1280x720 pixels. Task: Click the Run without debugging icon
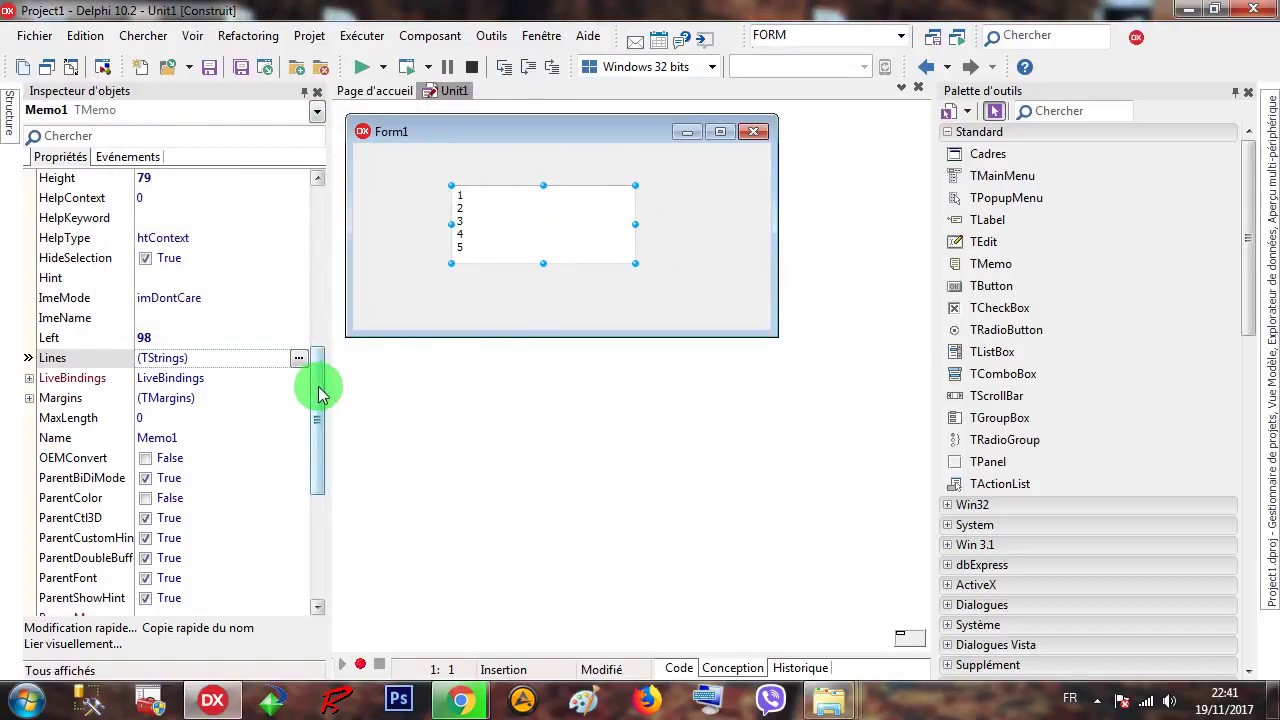pyautogui.click(x=406, y=67)
